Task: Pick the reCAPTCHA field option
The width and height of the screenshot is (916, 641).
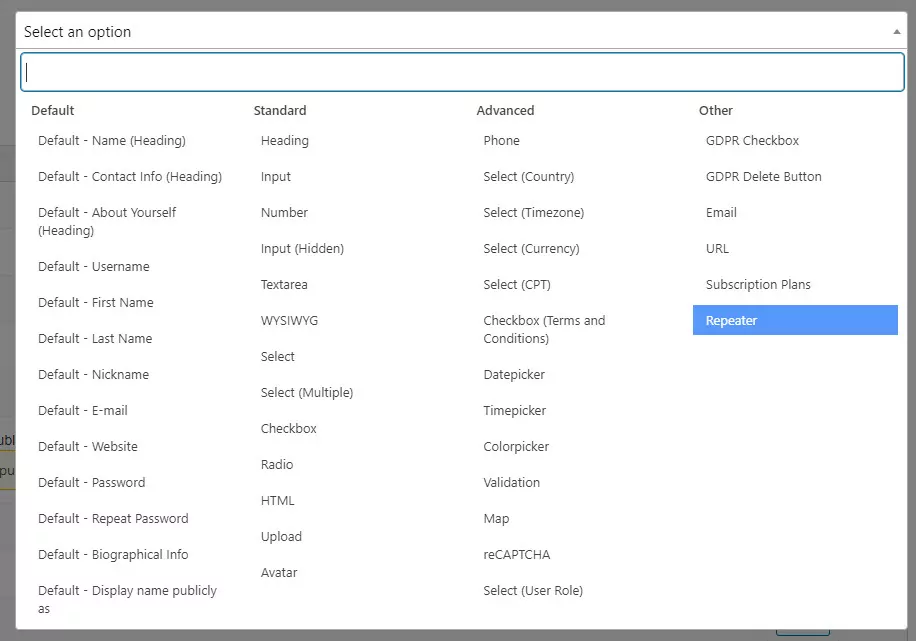Action: tap(516, 554)
